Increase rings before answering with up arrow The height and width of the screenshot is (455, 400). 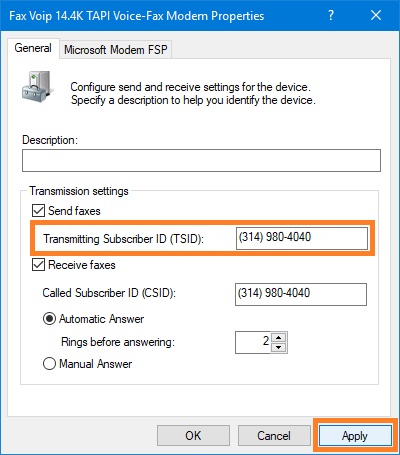[x=279, y=337]
